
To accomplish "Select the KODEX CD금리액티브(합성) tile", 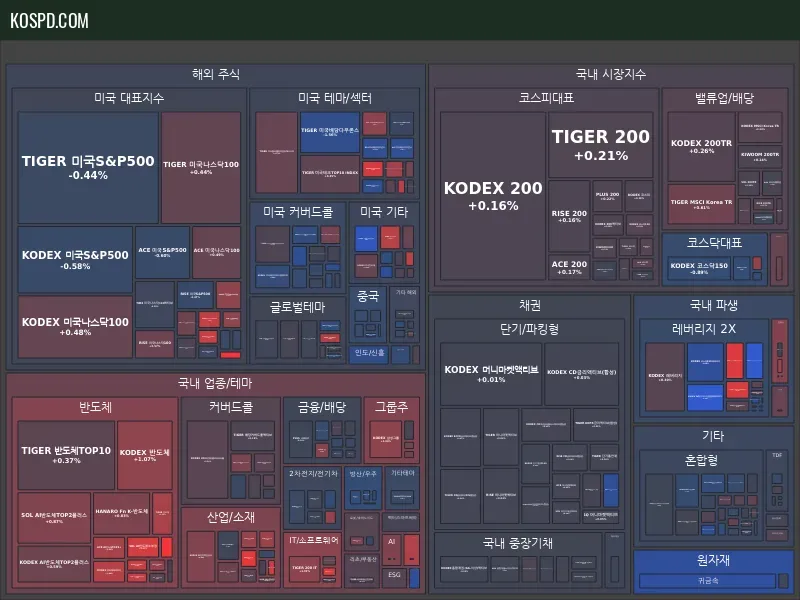I will [x=582, y=373].
